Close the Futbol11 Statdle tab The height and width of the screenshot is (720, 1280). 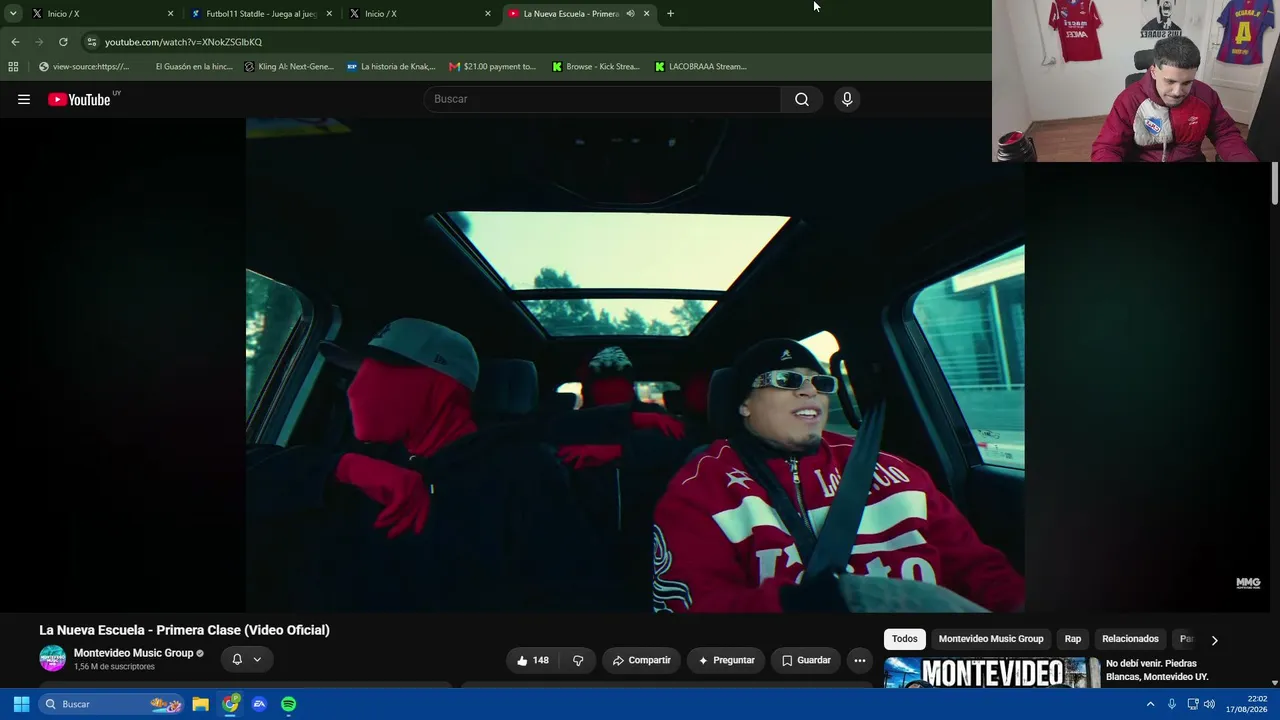point(329,14)
